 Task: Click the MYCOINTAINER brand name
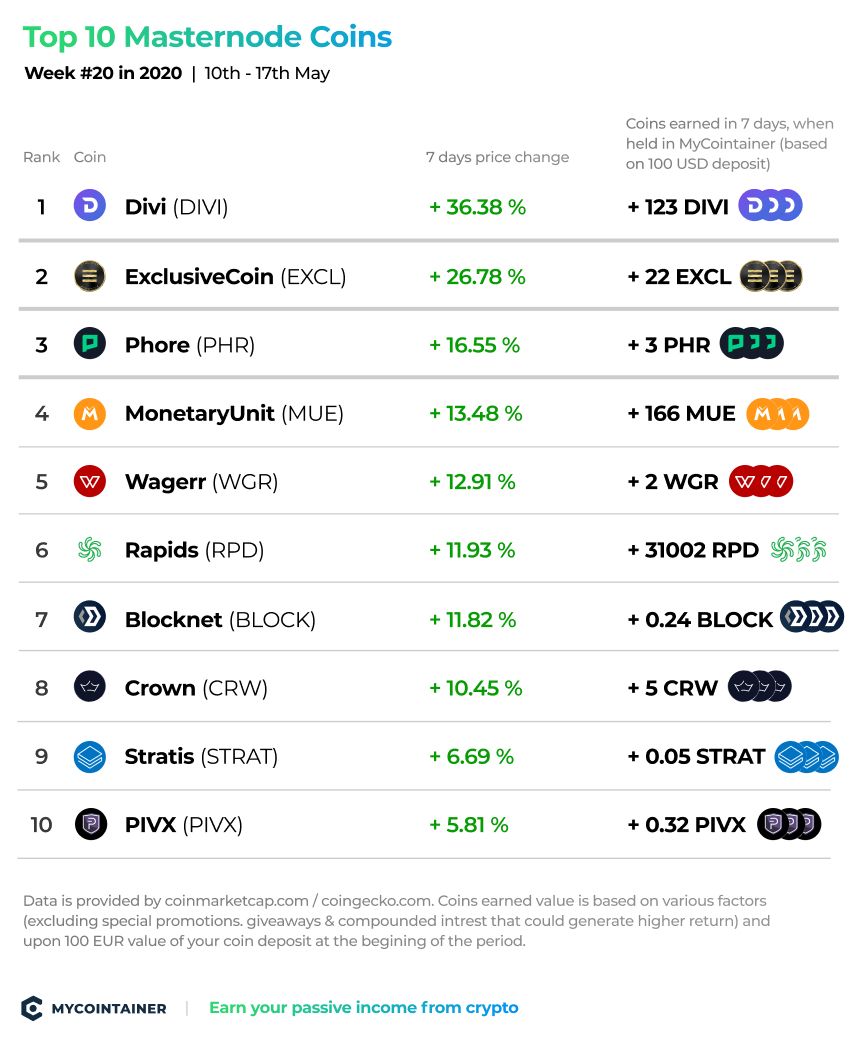109,1009
